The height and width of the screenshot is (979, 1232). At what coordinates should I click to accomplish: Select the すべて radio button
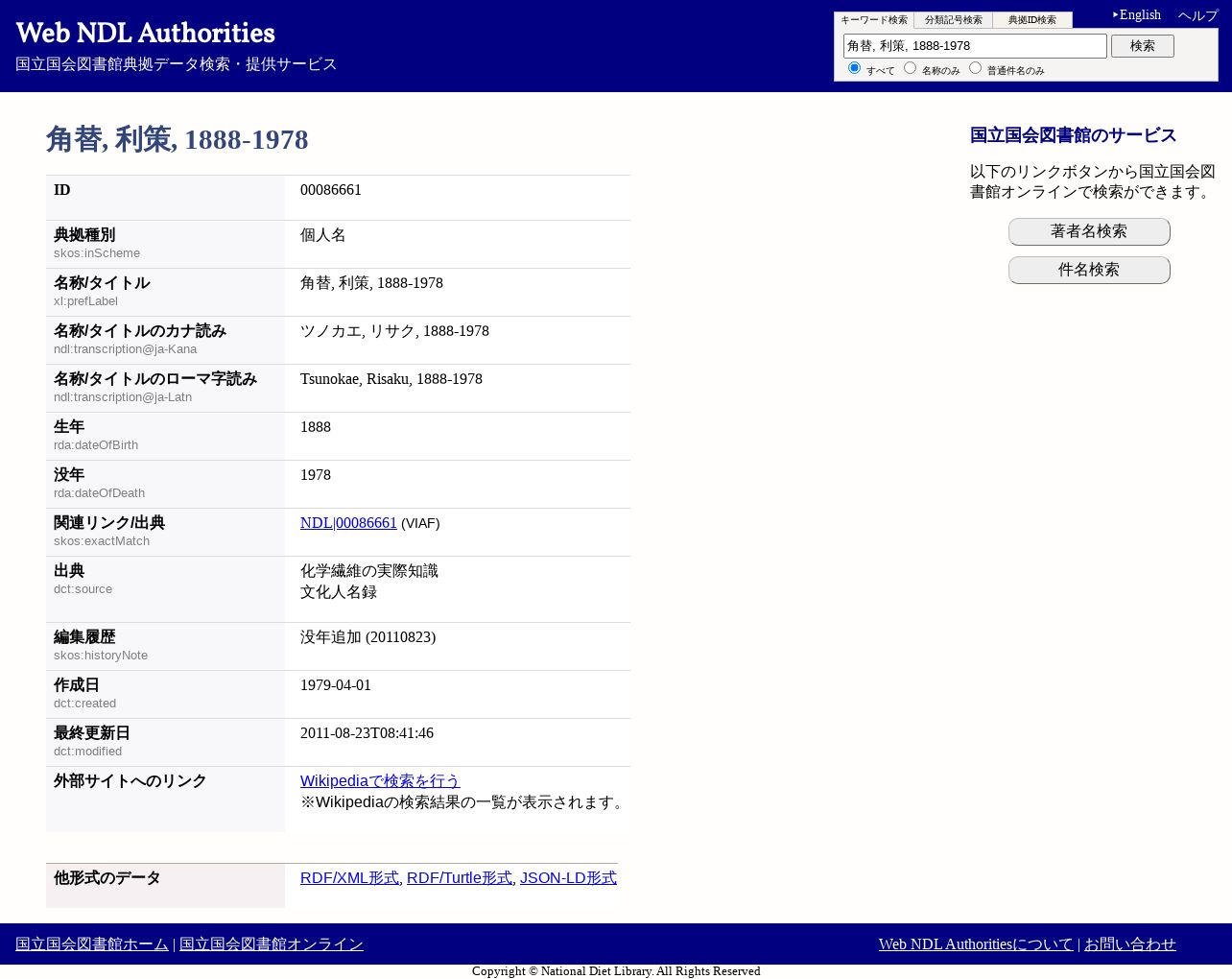pos(854,68)
